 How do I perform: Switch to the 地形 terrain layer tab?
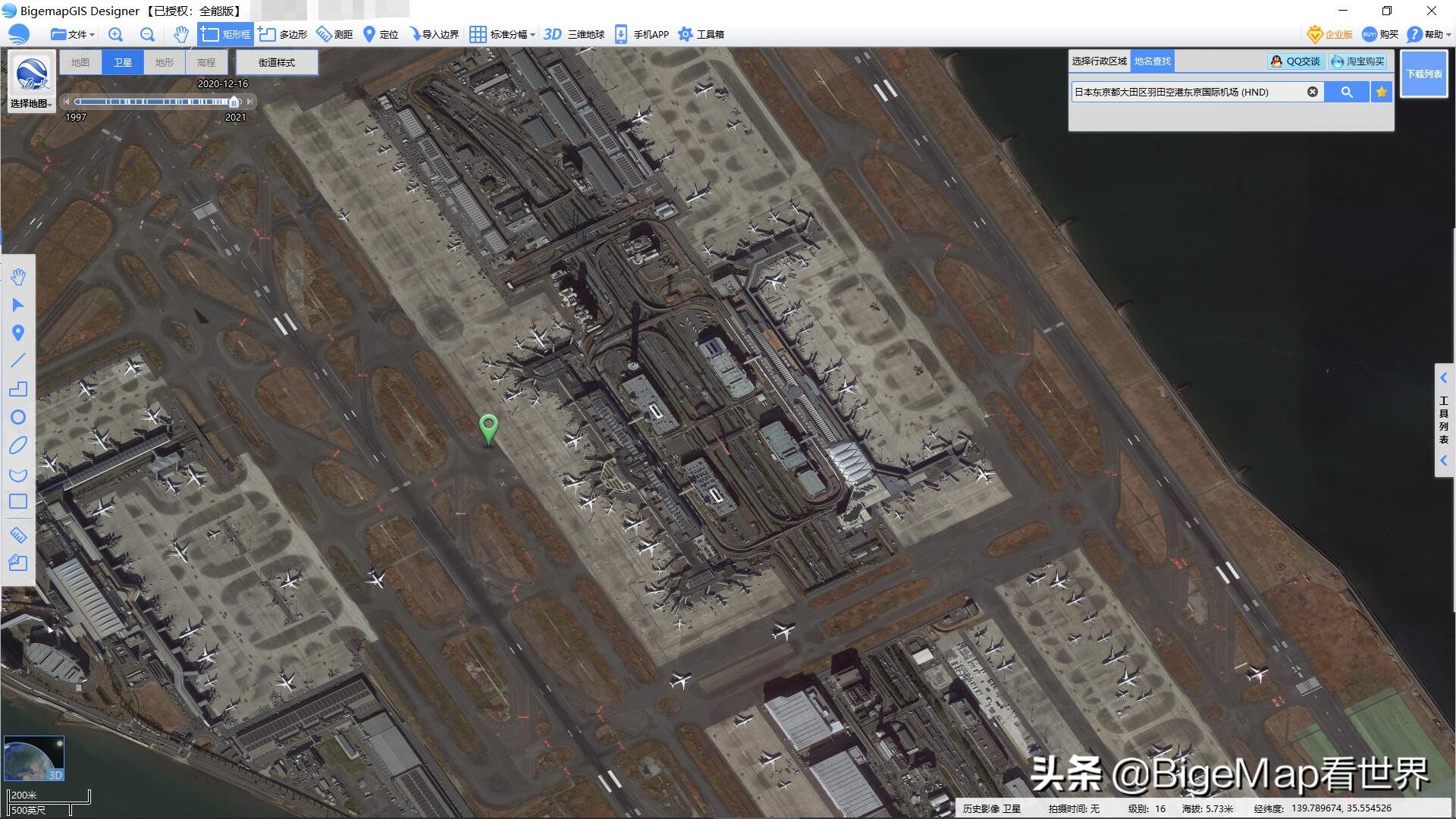coord(165,62)
